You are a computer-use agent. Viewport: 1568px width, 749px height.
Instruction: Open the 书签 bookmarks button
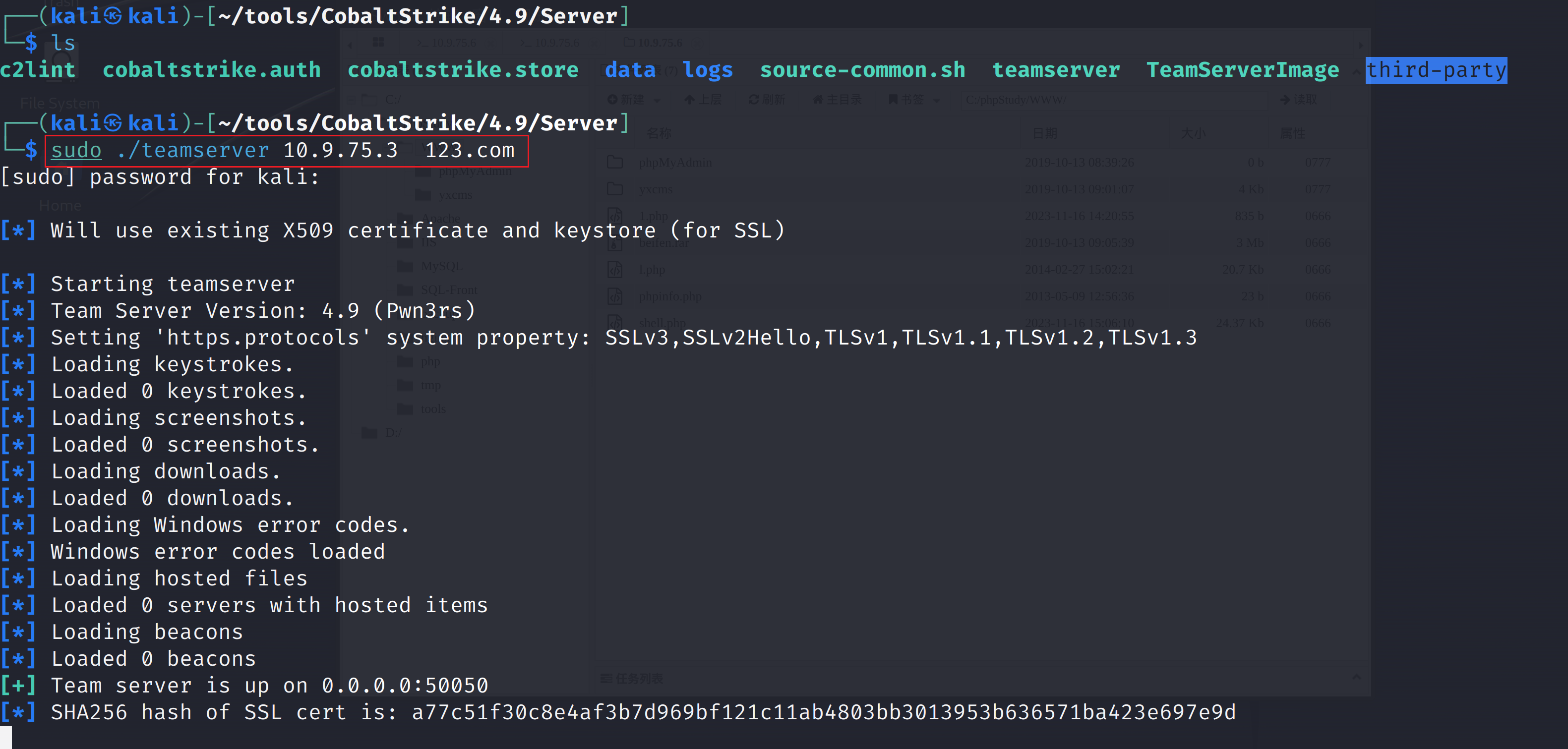click(x=905, y=99)
